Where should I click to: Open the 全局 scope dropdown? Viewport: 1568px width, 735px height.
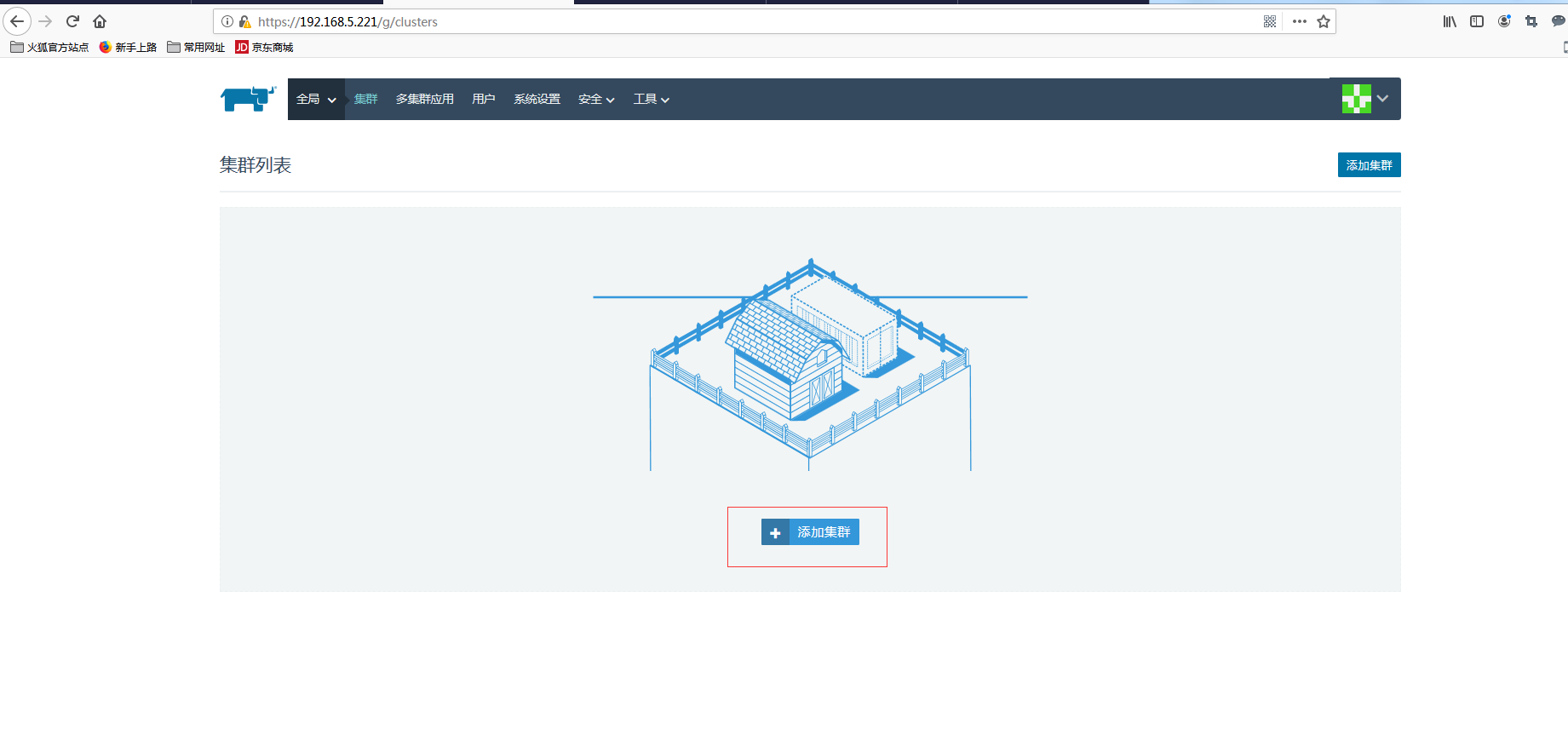point(316,100)
